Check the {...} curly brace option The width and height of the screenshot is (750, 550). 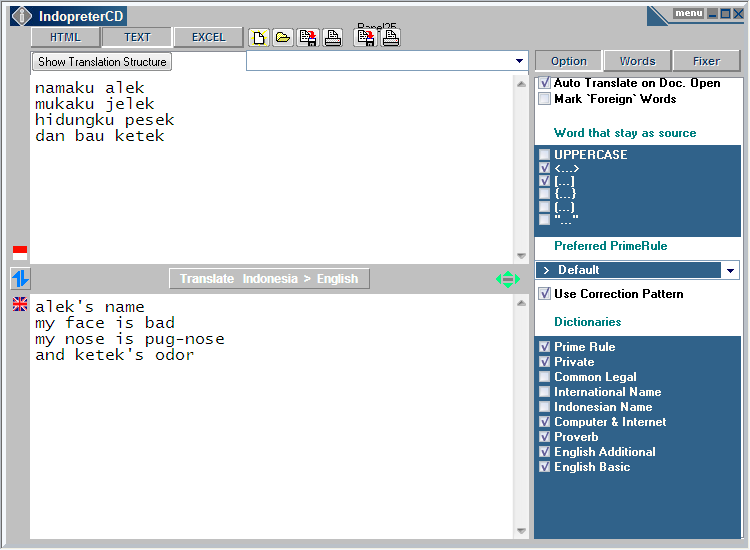[544, 194]
